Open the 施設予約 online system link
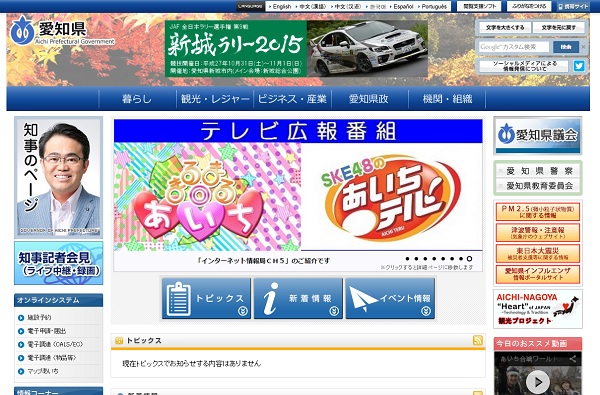The height and width of the screenshot is (395, 600). tap(39, 318)
